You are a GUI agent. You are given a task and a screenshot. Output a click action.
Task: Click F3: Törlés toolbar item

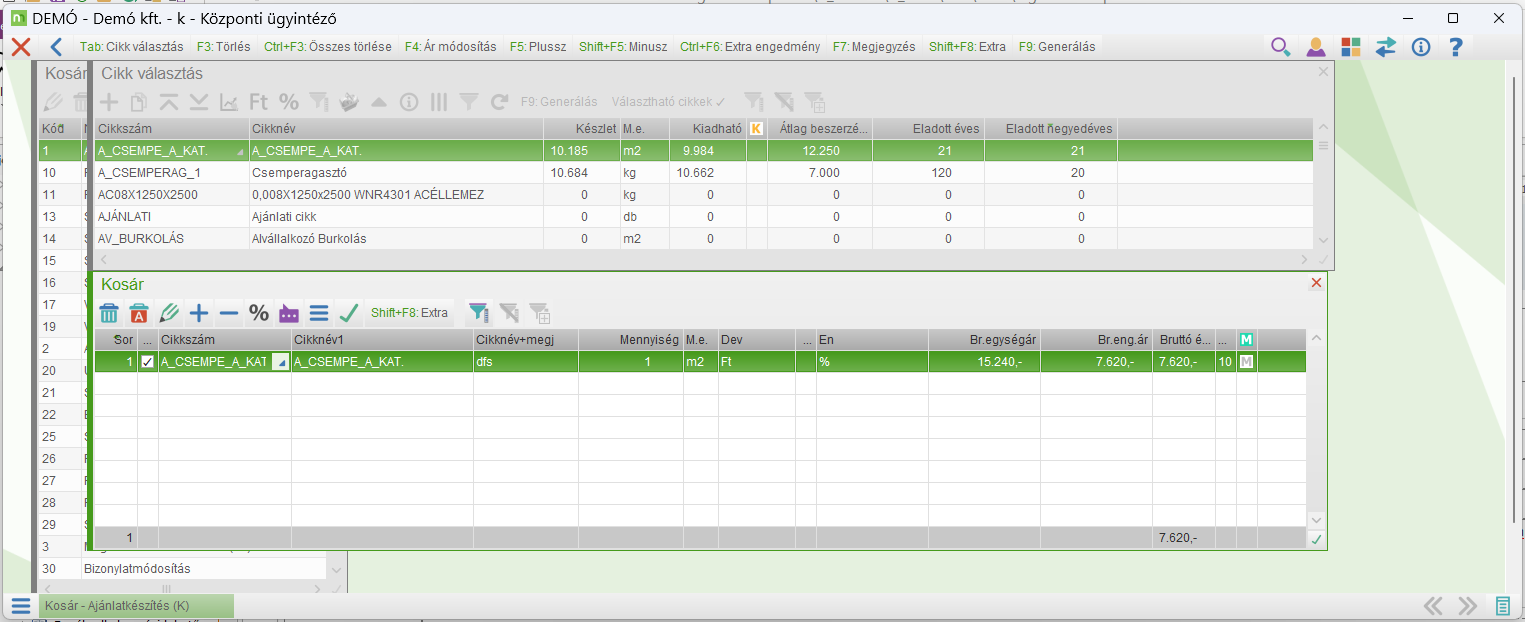tap(223, 46)
